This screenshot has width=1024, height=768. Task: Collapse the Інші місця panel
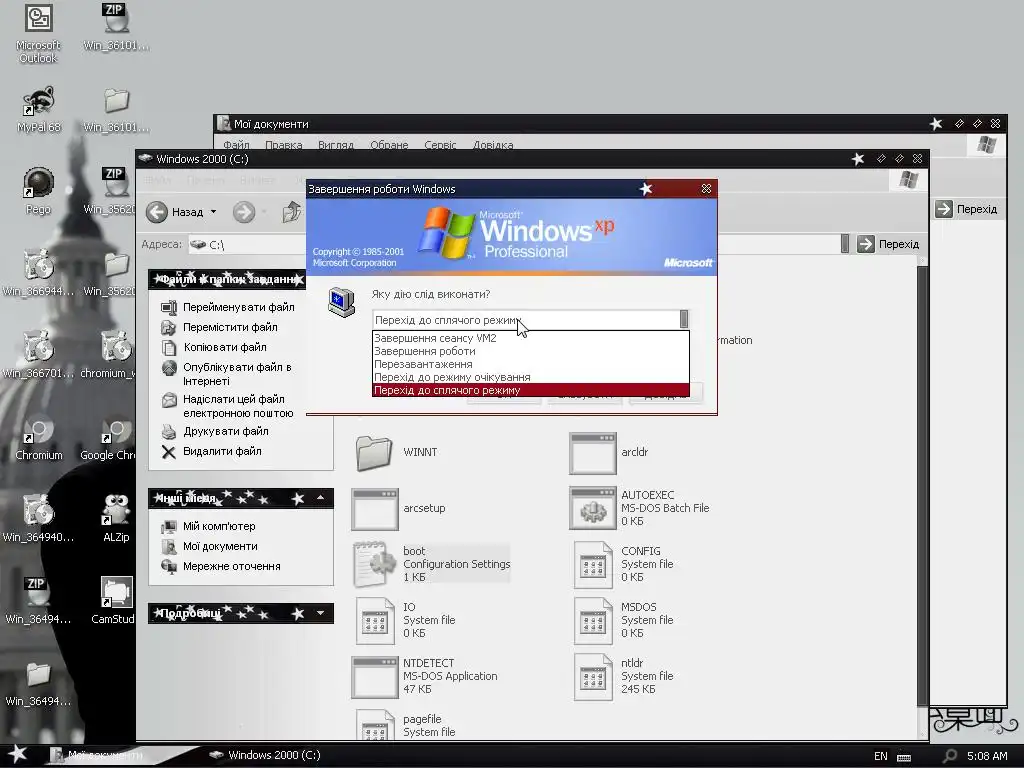click(x=321, y=498)
